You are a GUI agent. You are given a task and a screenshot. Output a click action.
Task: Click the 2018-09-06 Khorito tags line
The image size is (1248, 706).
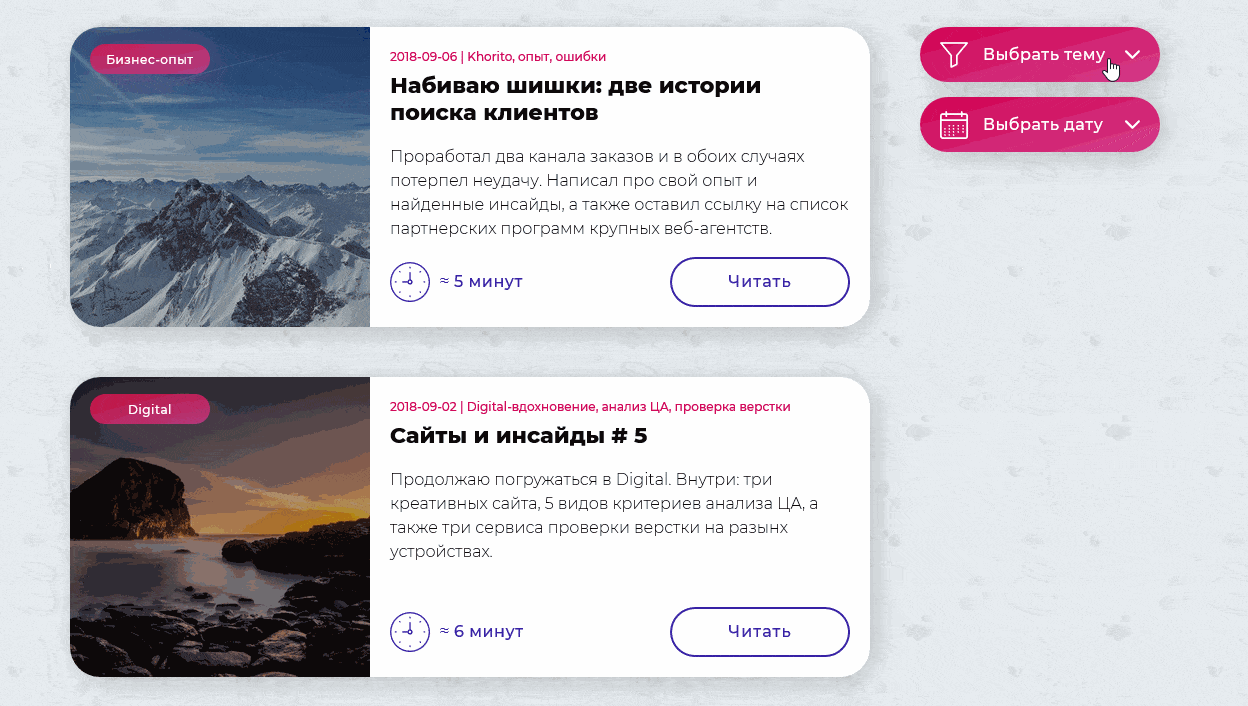coord(498,57)
